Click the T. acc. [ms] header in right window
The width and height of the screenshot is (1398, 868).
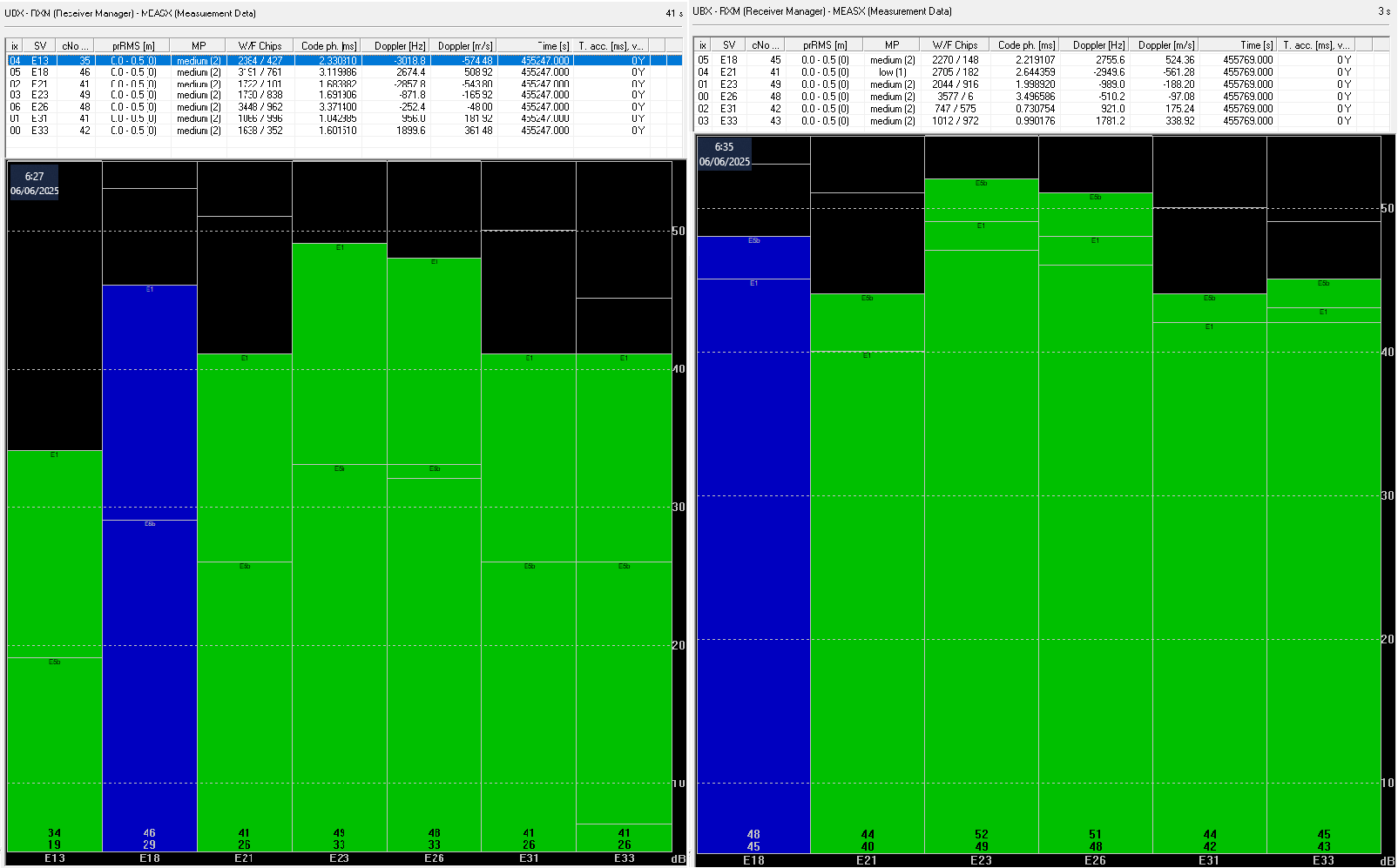pos(1315,45)
